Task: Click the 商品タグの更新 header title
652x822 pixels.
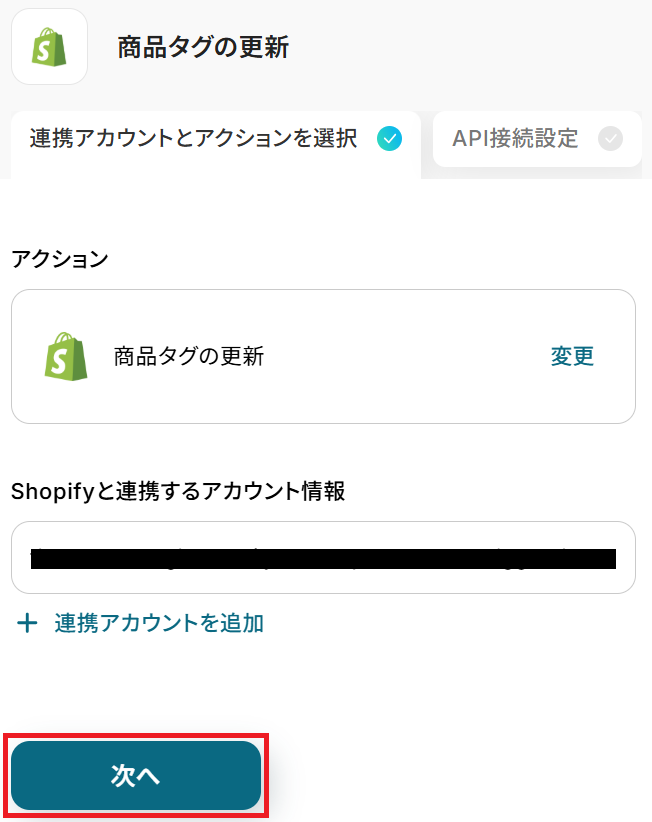Action: (x=203, y=47)
